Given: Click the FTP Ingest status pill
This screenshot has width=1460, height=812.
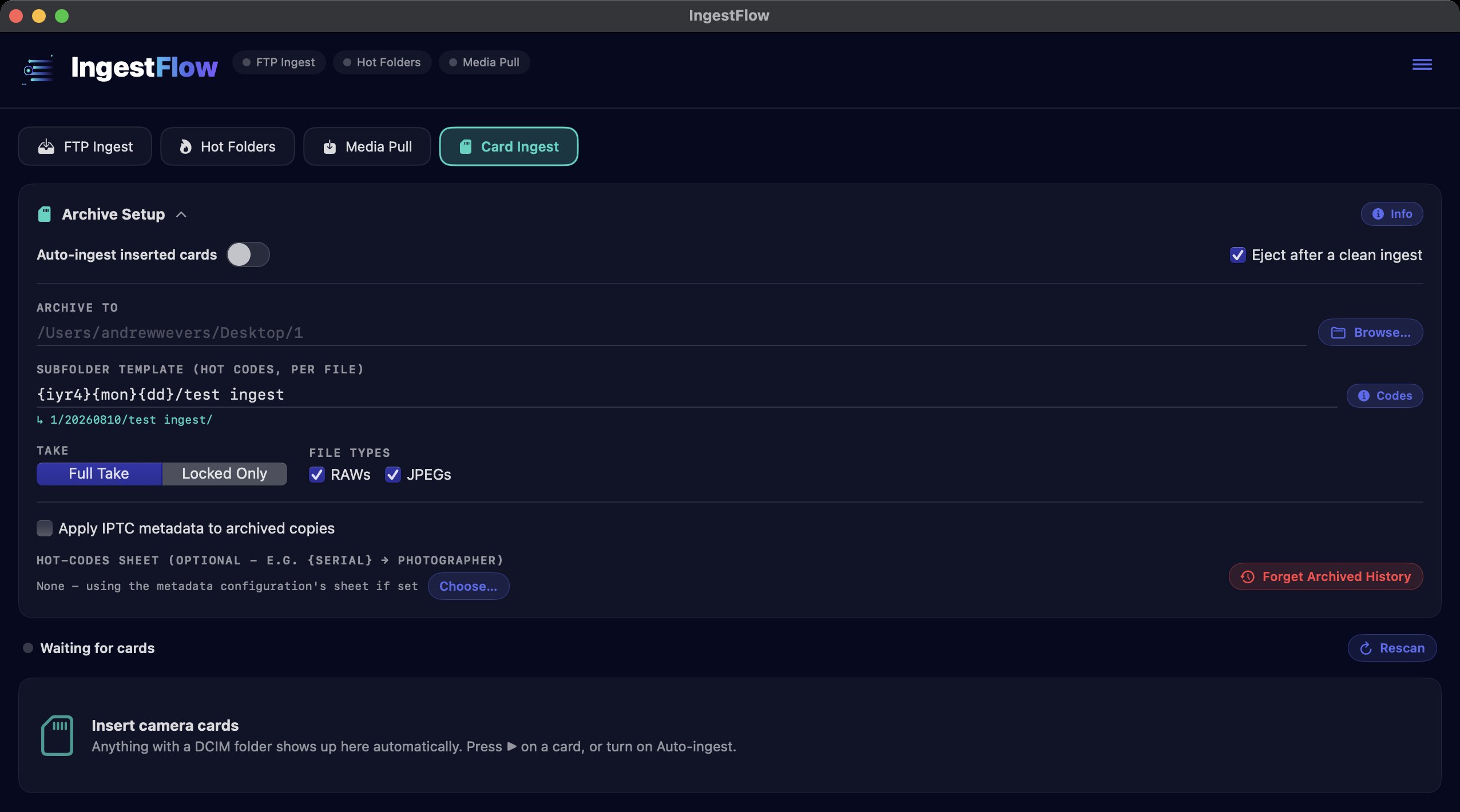Looking at the screenshot, I should 279,62.
